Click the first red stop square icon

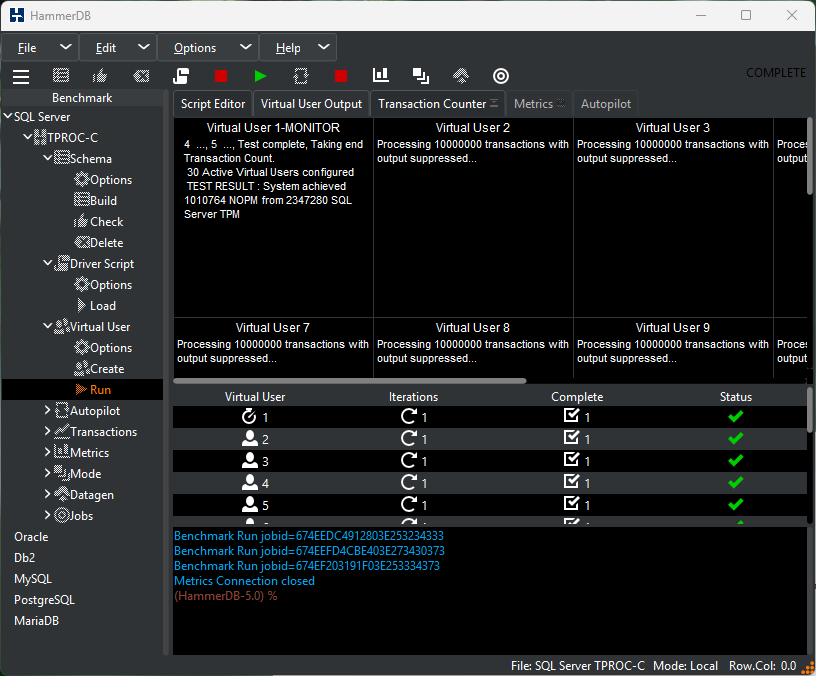pos(221,76)
